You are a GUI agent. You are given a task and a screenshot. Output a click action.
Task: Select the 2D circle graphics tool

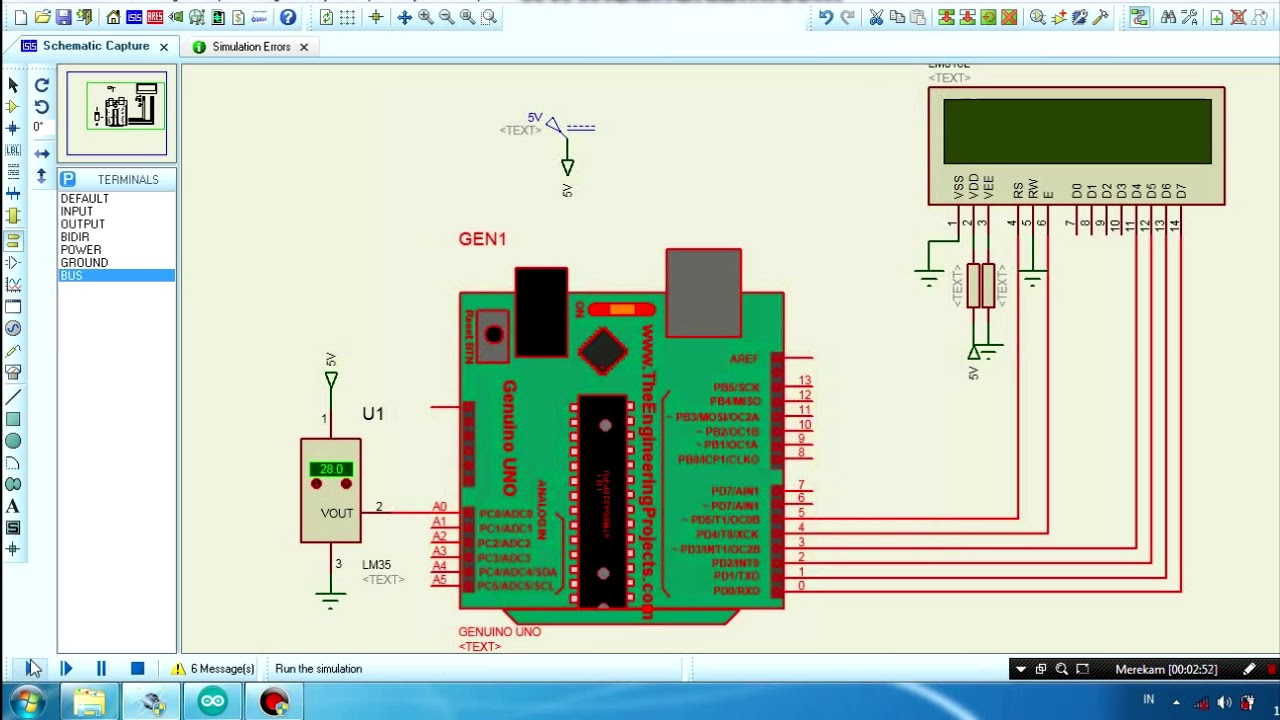[x=13, y=441]
